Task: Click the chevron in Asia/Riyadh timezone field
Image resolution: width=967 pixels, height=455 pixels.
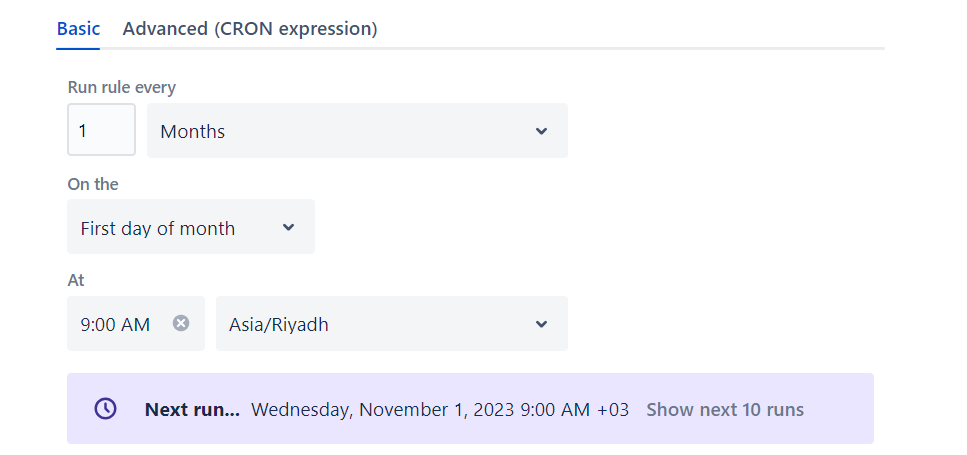Action: [541, 324]
